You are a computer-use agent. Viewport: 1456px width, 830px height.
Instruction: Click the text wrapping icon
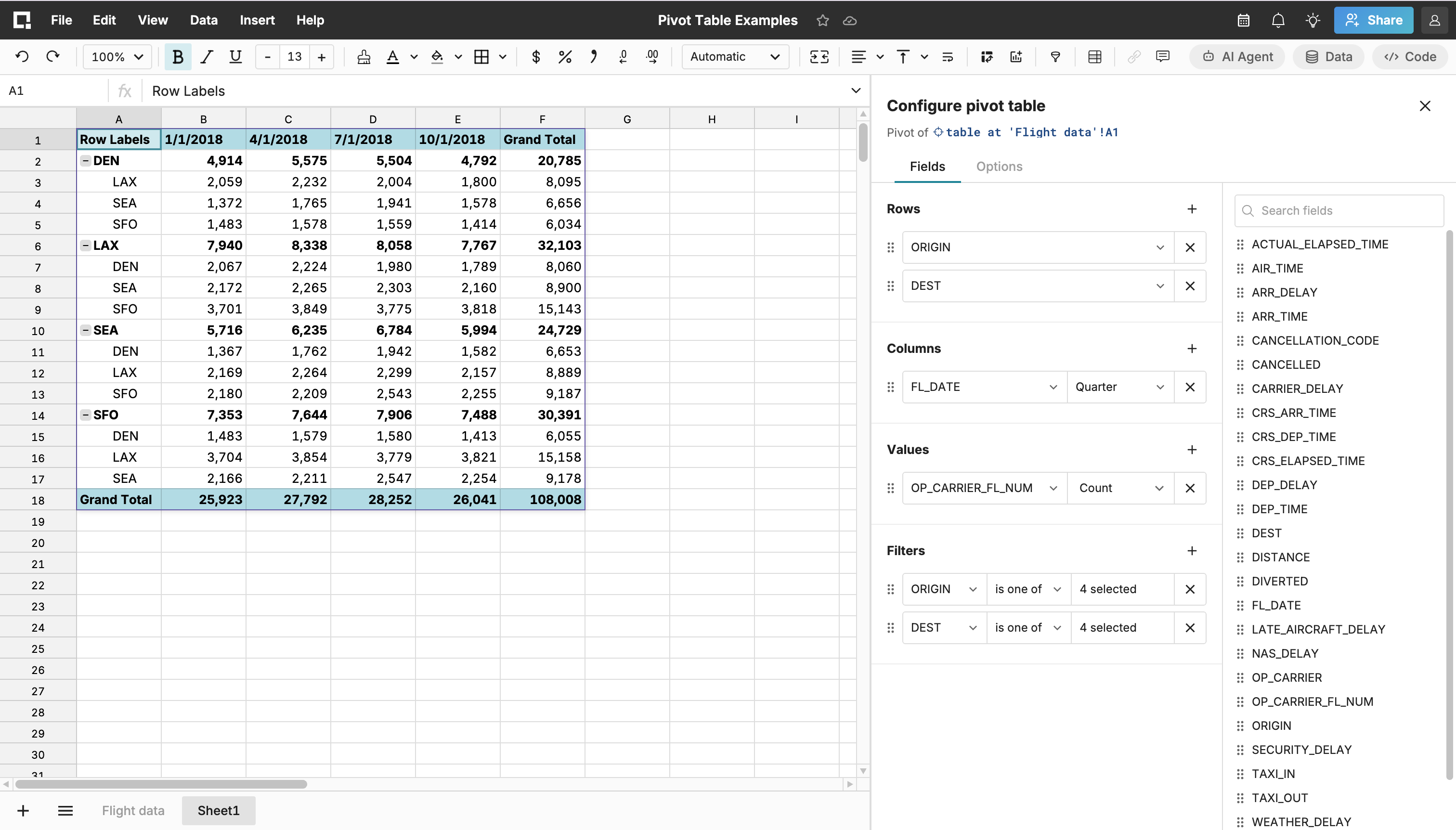point(948,56)
